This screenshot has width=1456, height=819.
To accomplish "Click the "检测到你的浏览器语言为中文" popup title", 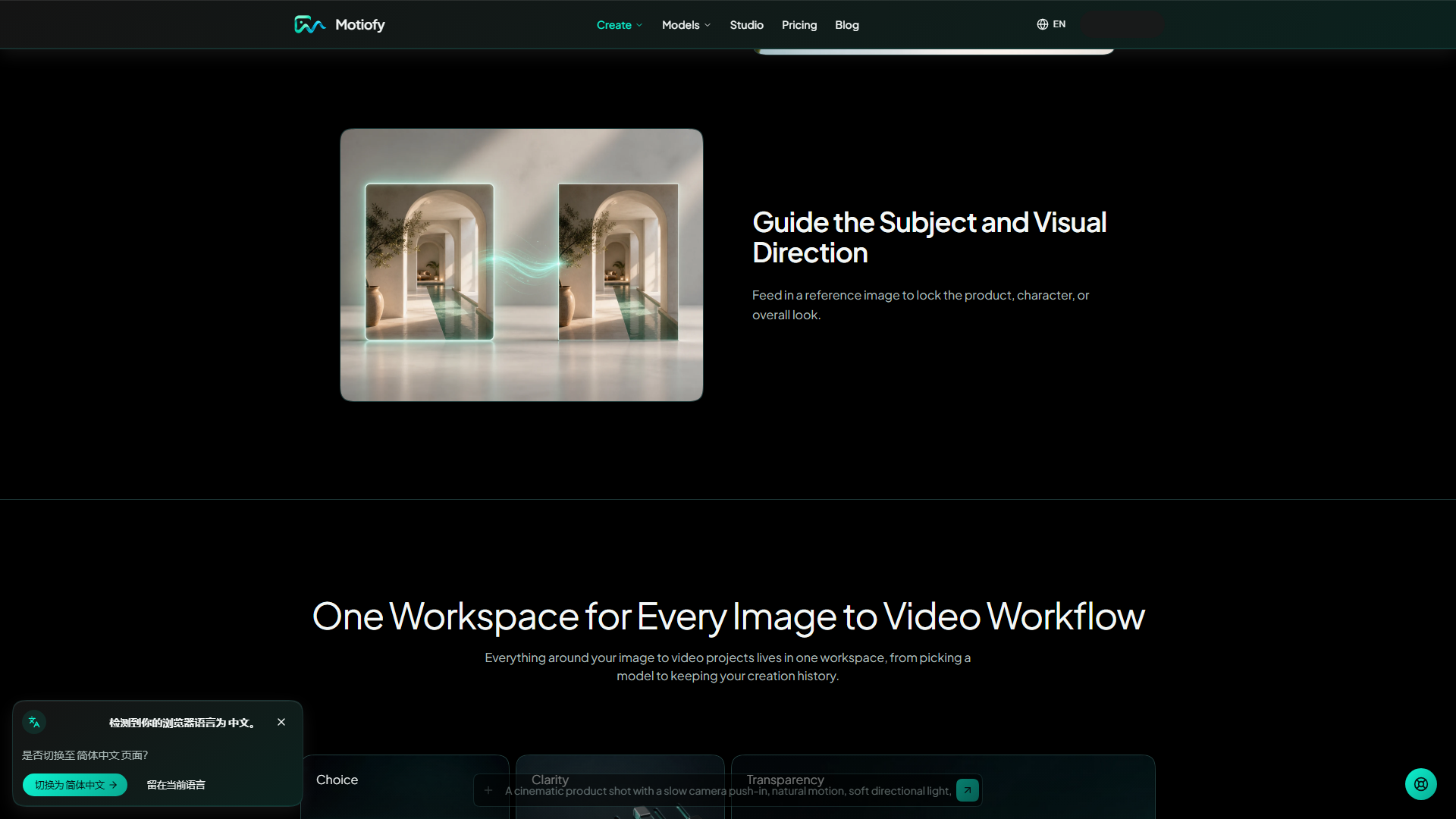I will pos(182,723).
